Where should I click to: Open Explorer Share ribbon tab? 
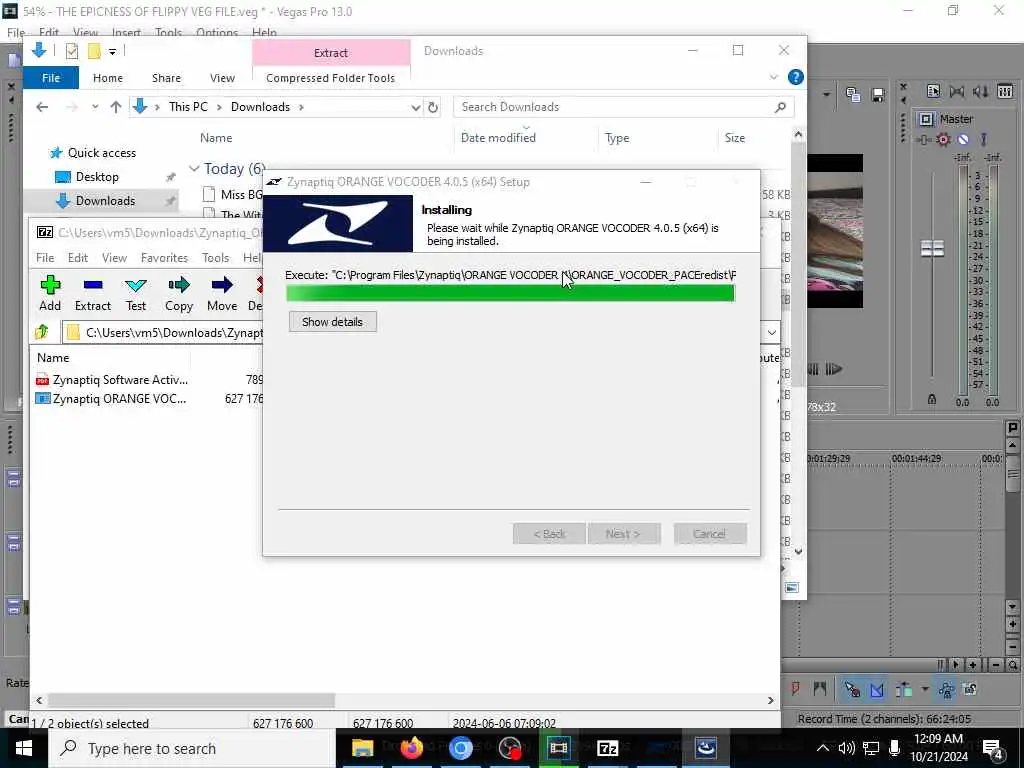[x=167, y=78]
